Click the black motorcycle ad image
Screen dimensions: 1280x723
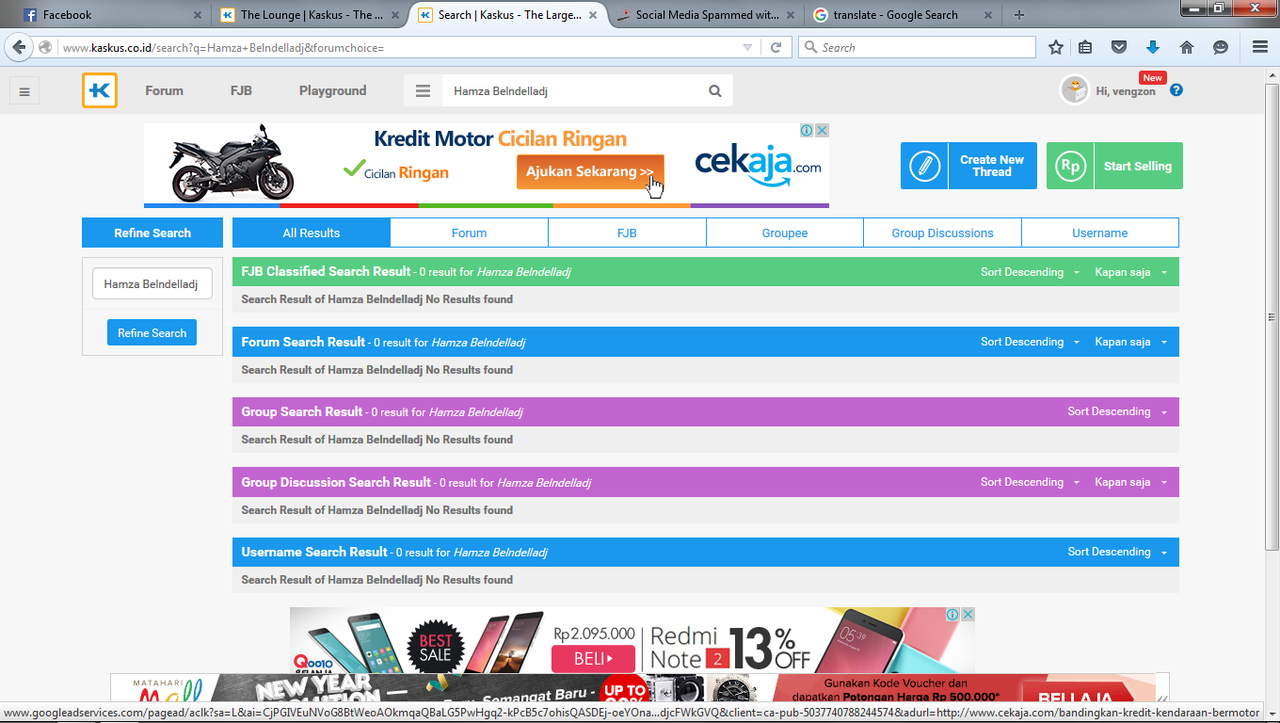(233, 163)
